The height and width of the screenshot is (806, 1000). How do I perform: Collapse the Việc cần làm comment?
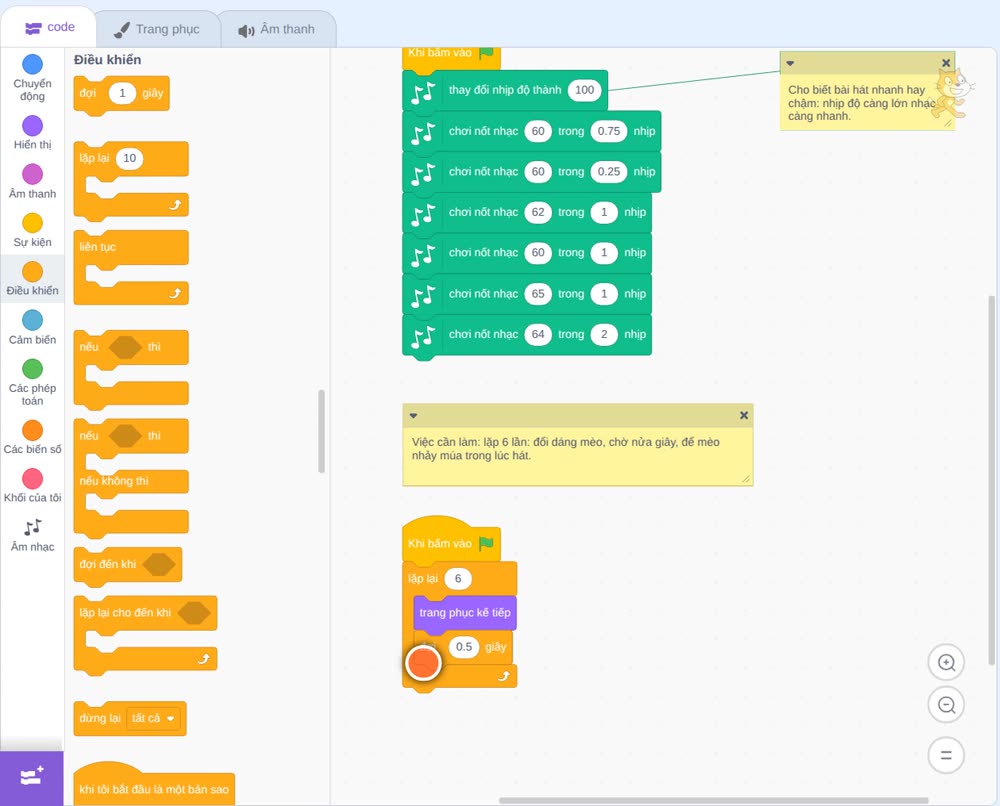413,416
